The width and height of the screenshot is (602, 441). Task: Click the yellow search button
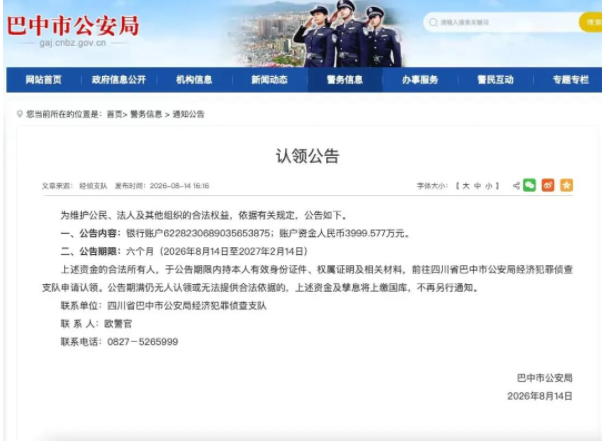tap(591, 22)
